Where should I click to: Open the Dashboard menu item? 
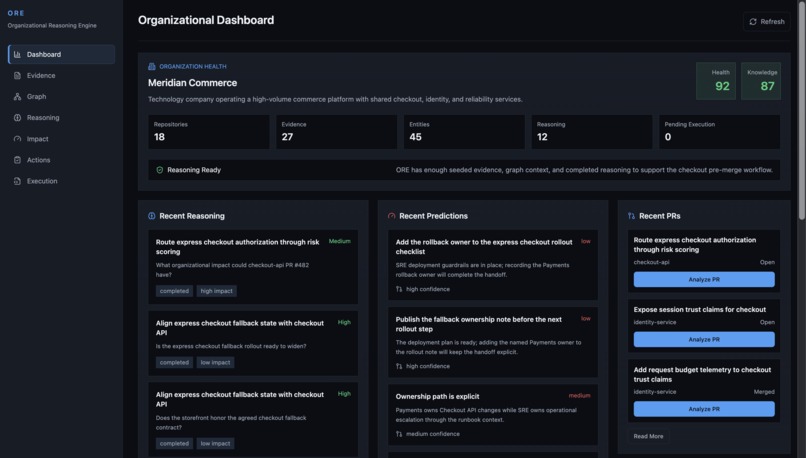(61, 54)
